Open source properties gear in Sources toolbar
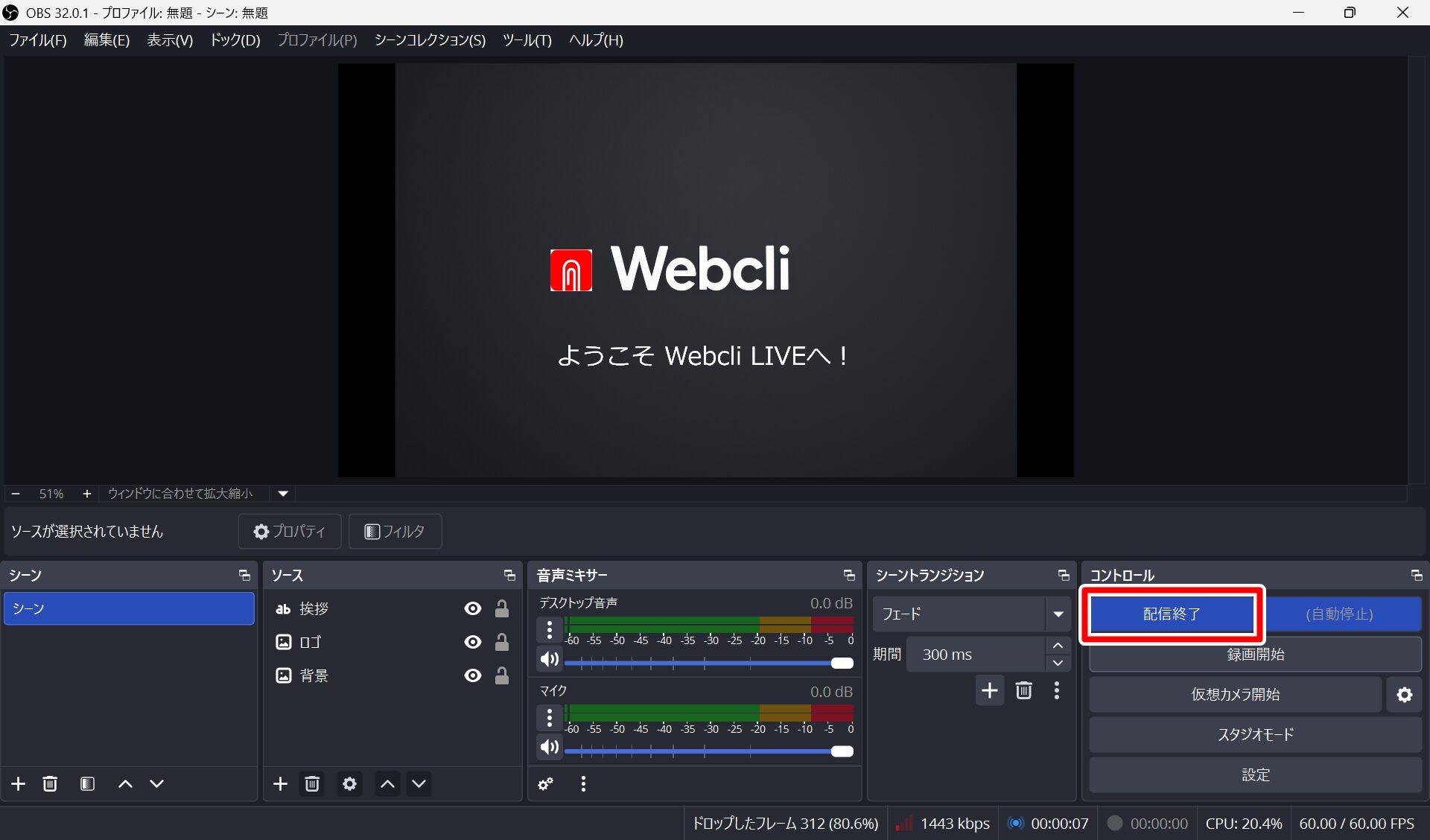Image resolution: width=1430 pixels, height=840 pixels. pyautogui.click(x=349, y=783)
